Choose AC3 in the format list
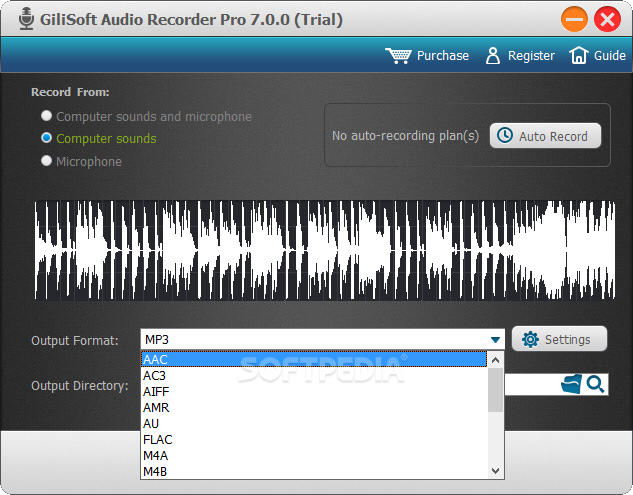The height and width of the screenshot is (495, 633). click(x=314, y=375)
